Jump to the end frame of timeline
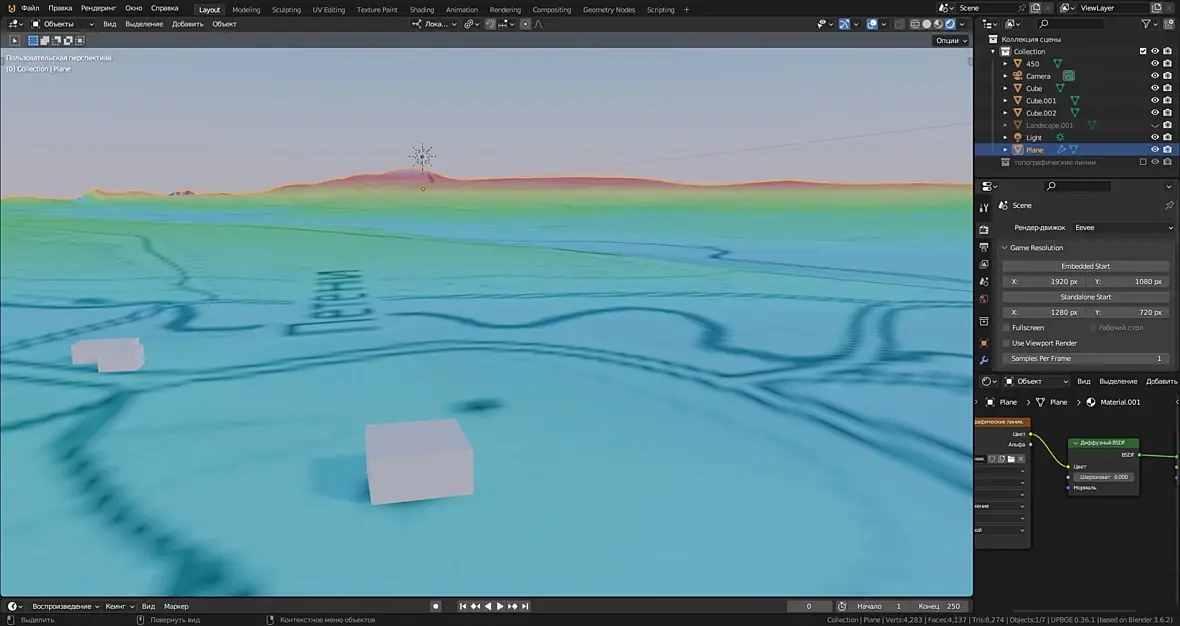The height and width of the screenshot is (626, 1180). point(525,606)
